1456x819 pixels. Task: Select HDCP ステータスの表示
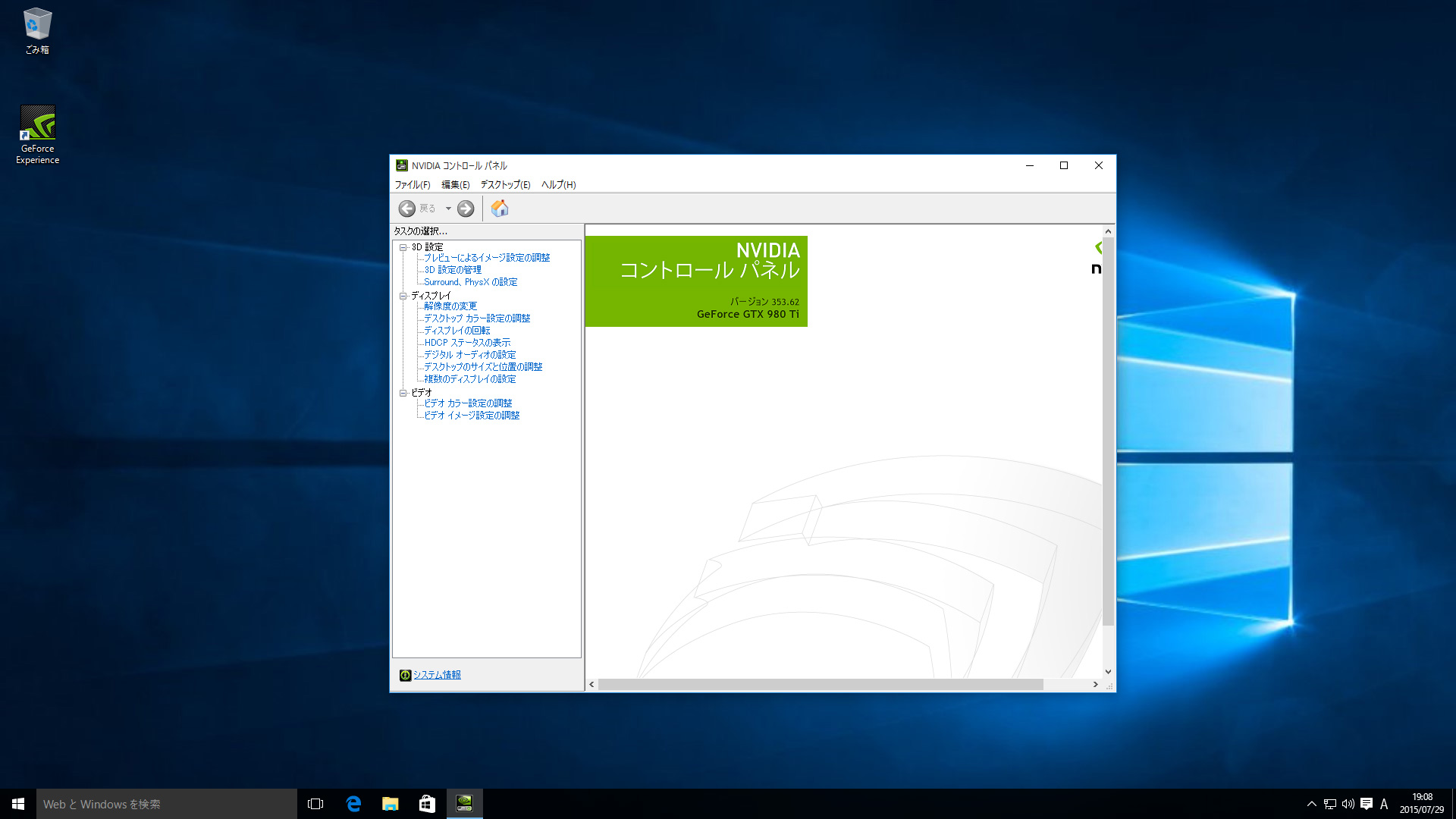[467, 343]
